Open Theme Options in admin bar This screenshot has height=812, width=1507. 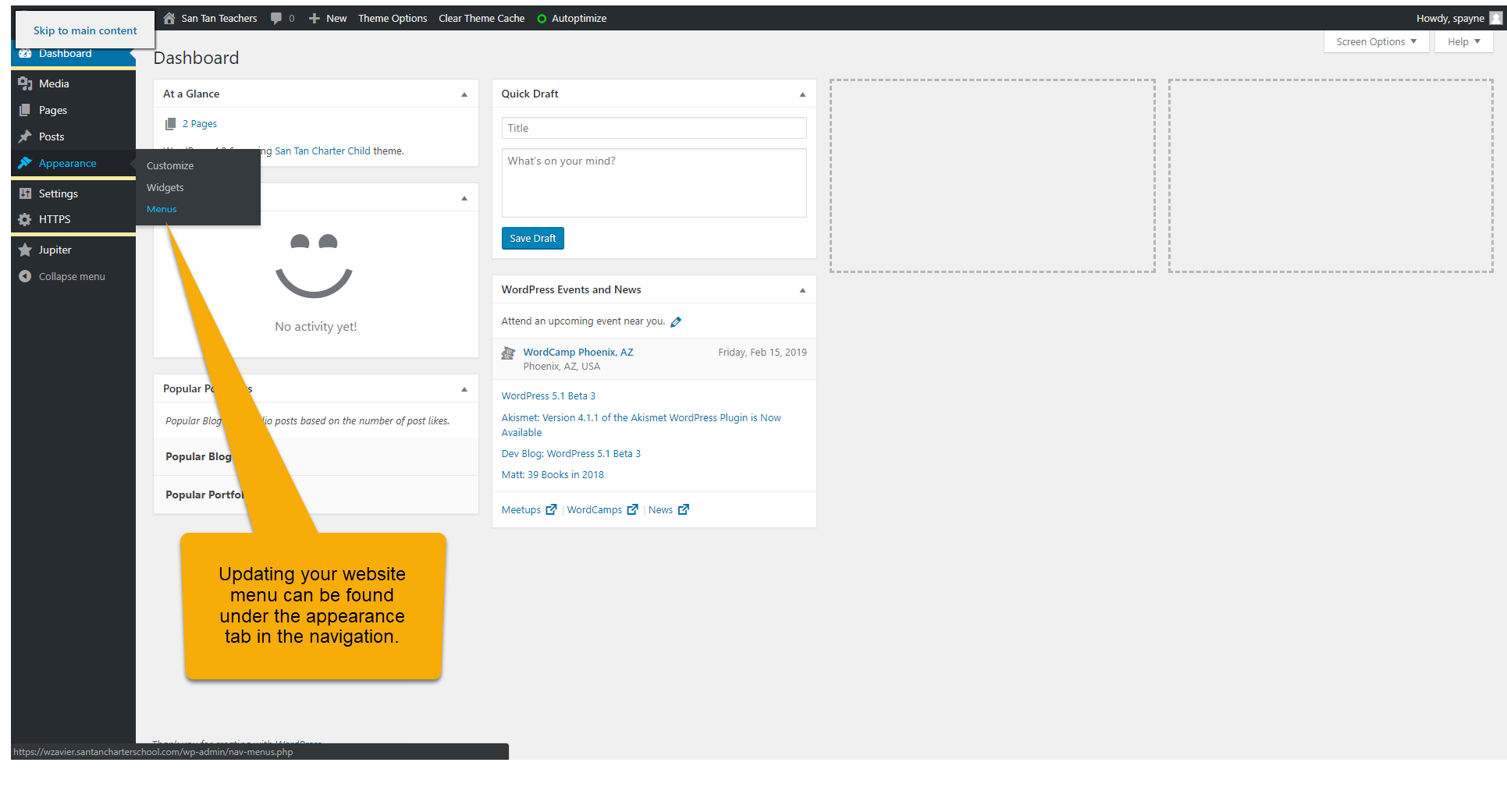click(x=393, y=18)
